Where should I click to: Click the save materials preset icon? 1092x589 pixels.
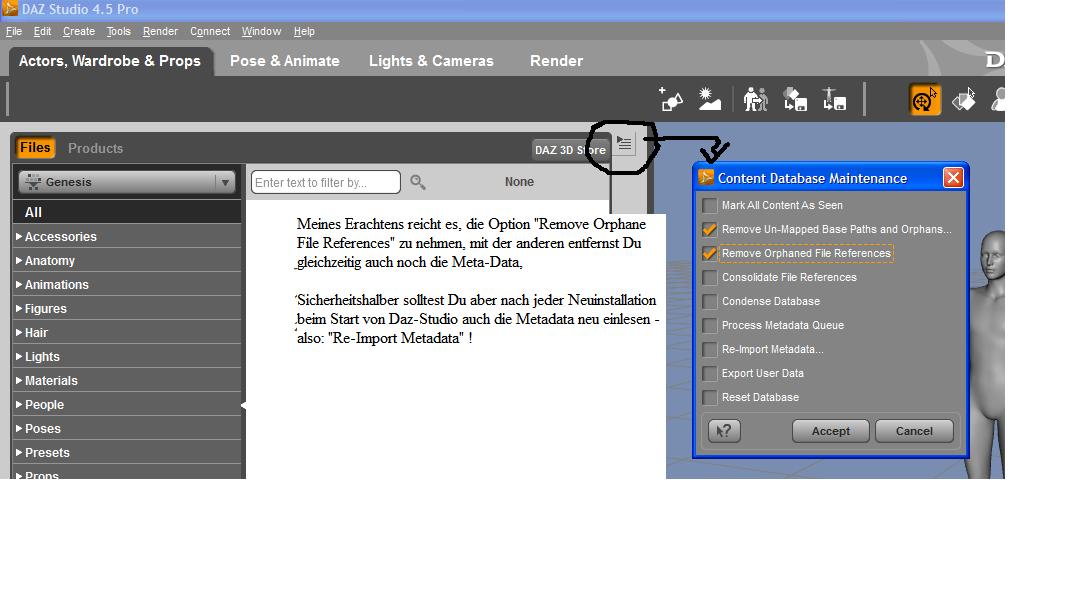[795, 100]
